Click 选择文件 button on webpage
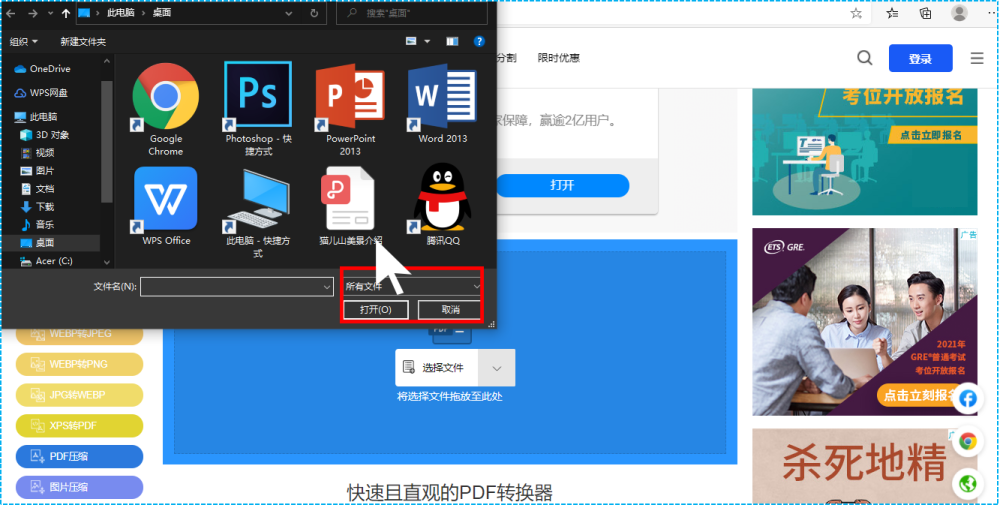Viewport: 1000px width, 505px height. pyautogui.click(x=436, y=367)
